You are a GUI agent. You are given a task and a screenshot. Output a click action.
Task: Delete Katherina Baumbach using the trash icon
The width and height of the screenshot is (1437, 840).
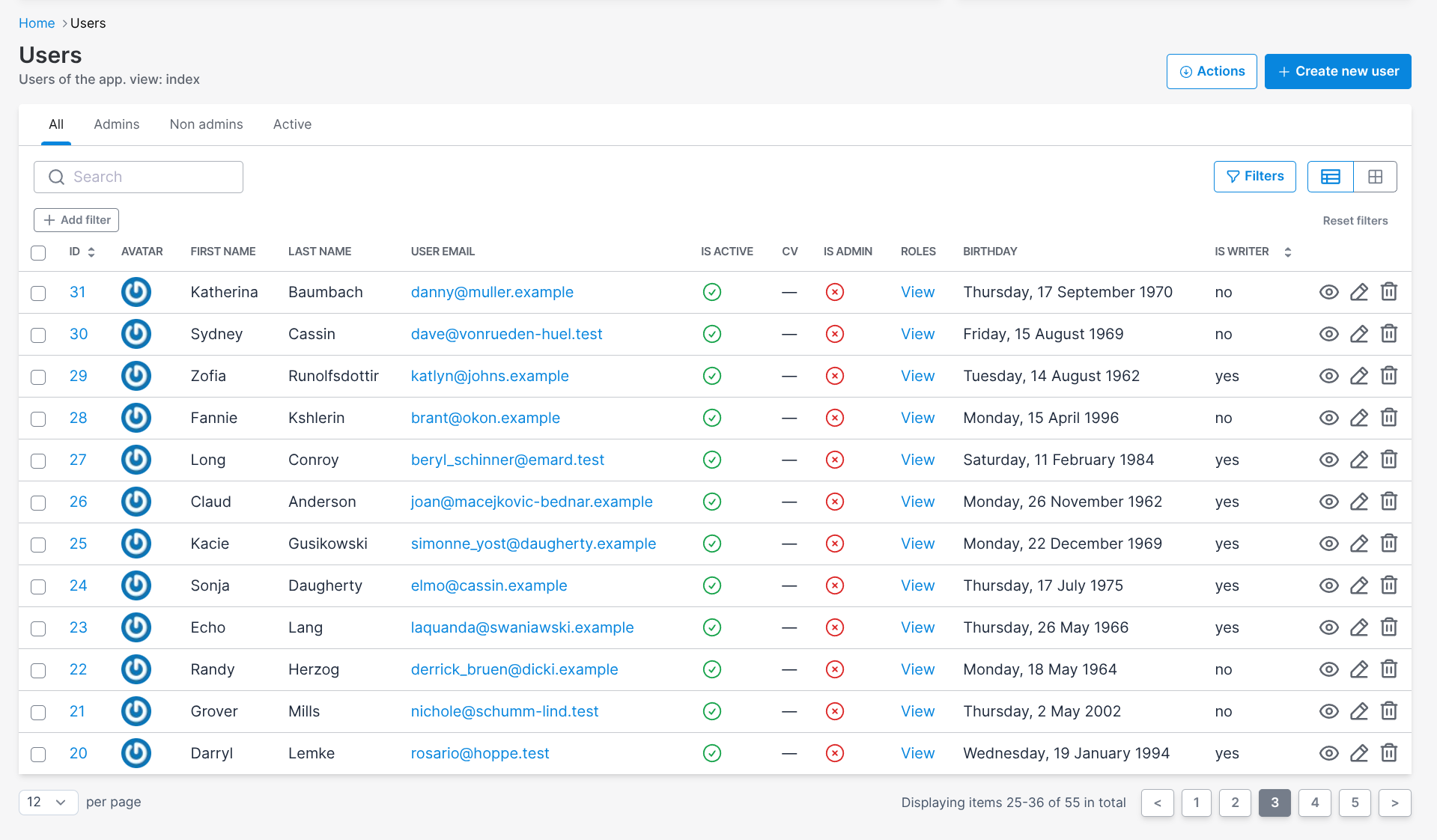pos(1388,292)
